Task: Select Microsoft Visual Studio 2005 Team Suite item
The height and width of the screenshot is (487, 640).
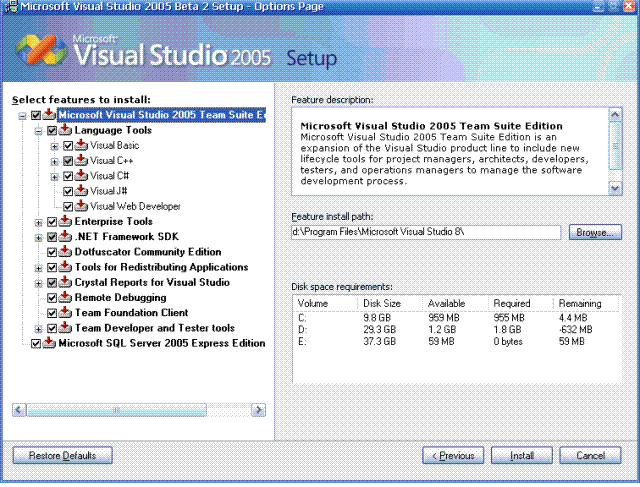Action: click(x=161, y=115)
